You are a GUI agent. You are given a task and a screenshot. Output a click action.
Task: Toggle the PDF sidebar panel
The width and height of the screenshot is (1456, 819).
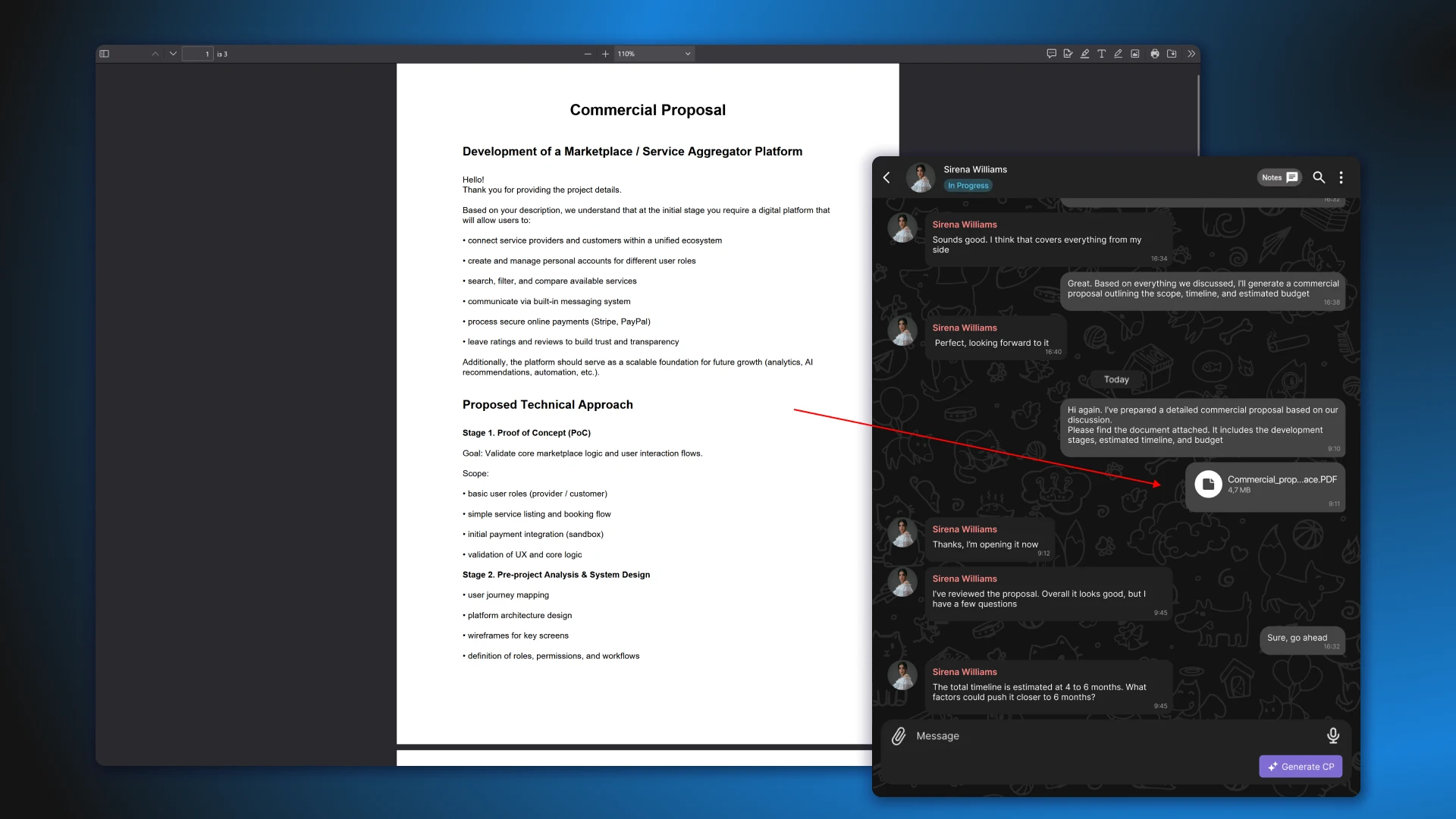[104, 54]
